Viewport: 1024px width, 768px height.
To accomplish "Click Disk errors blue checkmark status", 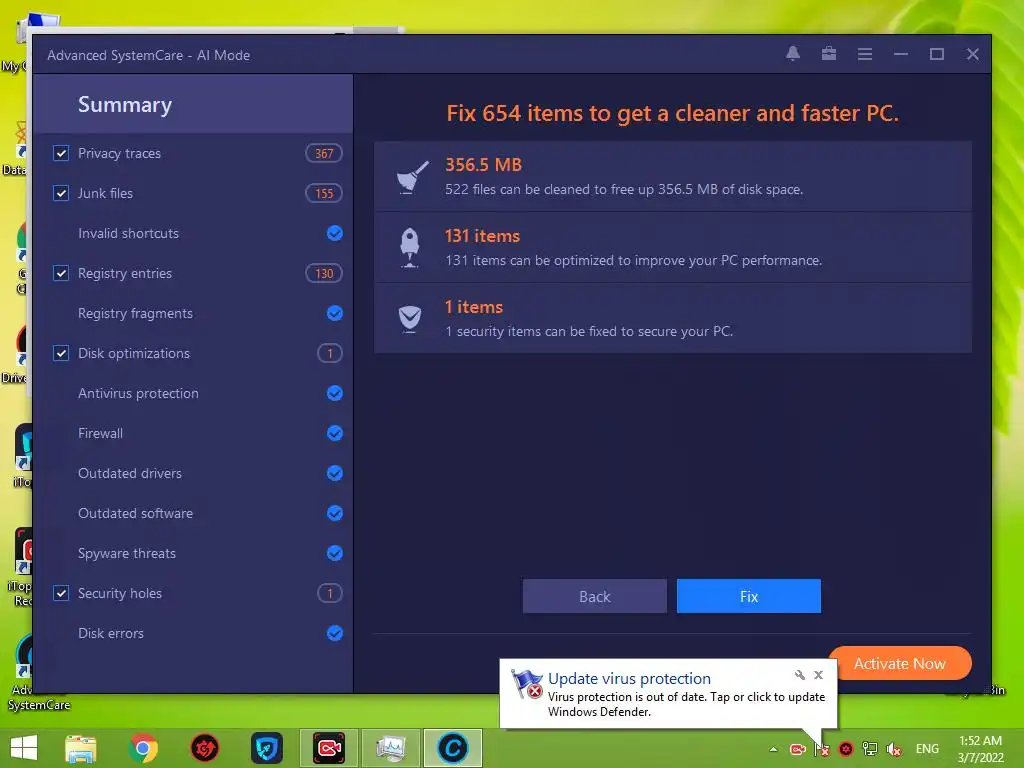I will click(334, 633).
